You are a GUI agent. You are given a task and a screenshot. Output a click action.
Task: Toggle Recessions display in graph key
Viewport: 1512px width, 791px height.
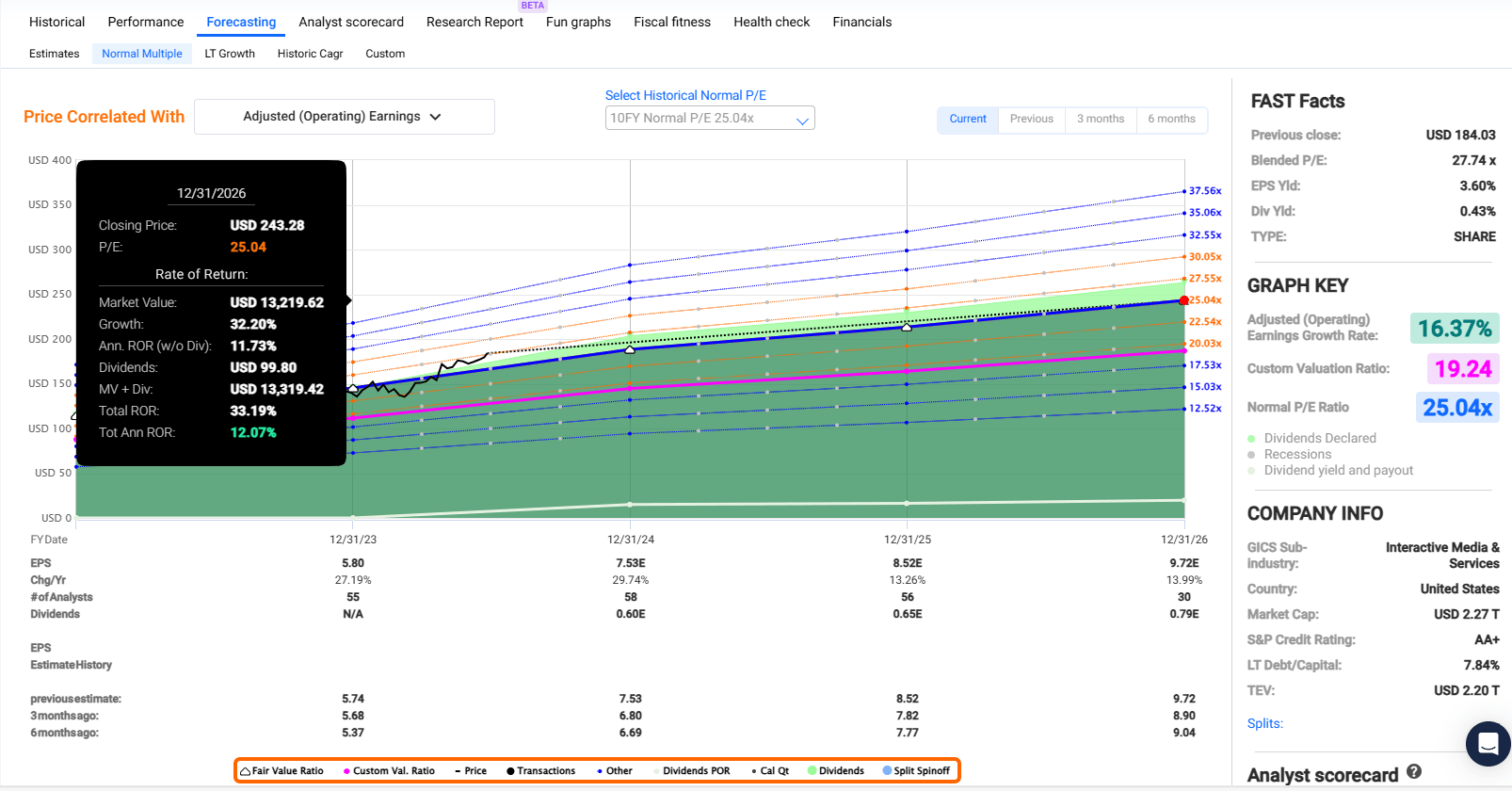click(1296, 455)
